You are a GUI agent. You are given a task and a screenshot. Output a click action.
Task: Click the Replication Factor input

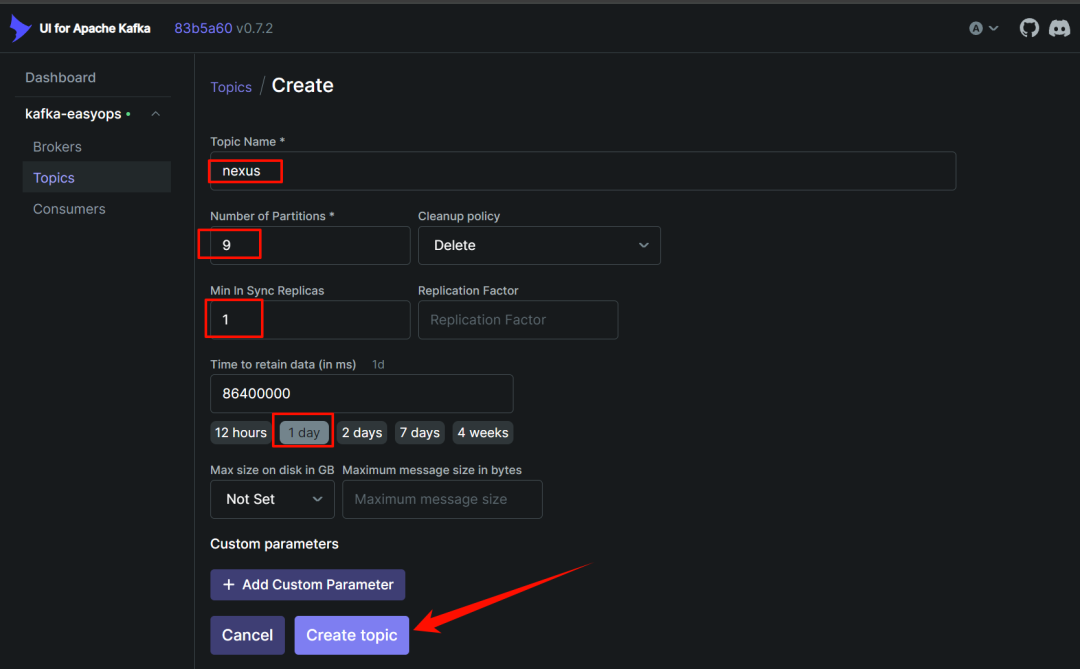click(x=518, y=320)
